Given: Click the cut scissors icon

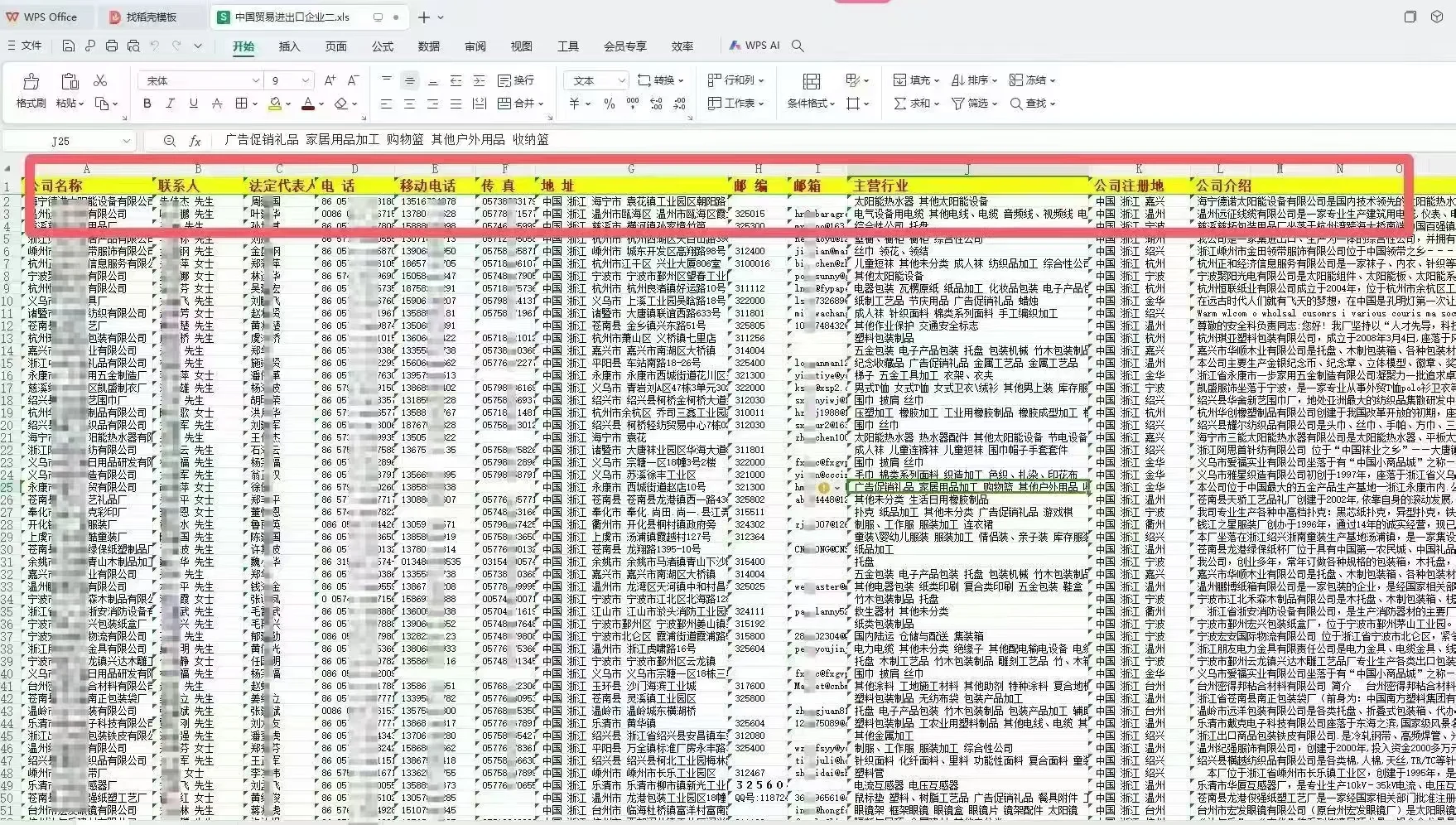Looking at the screenshot, I should 101,80.
